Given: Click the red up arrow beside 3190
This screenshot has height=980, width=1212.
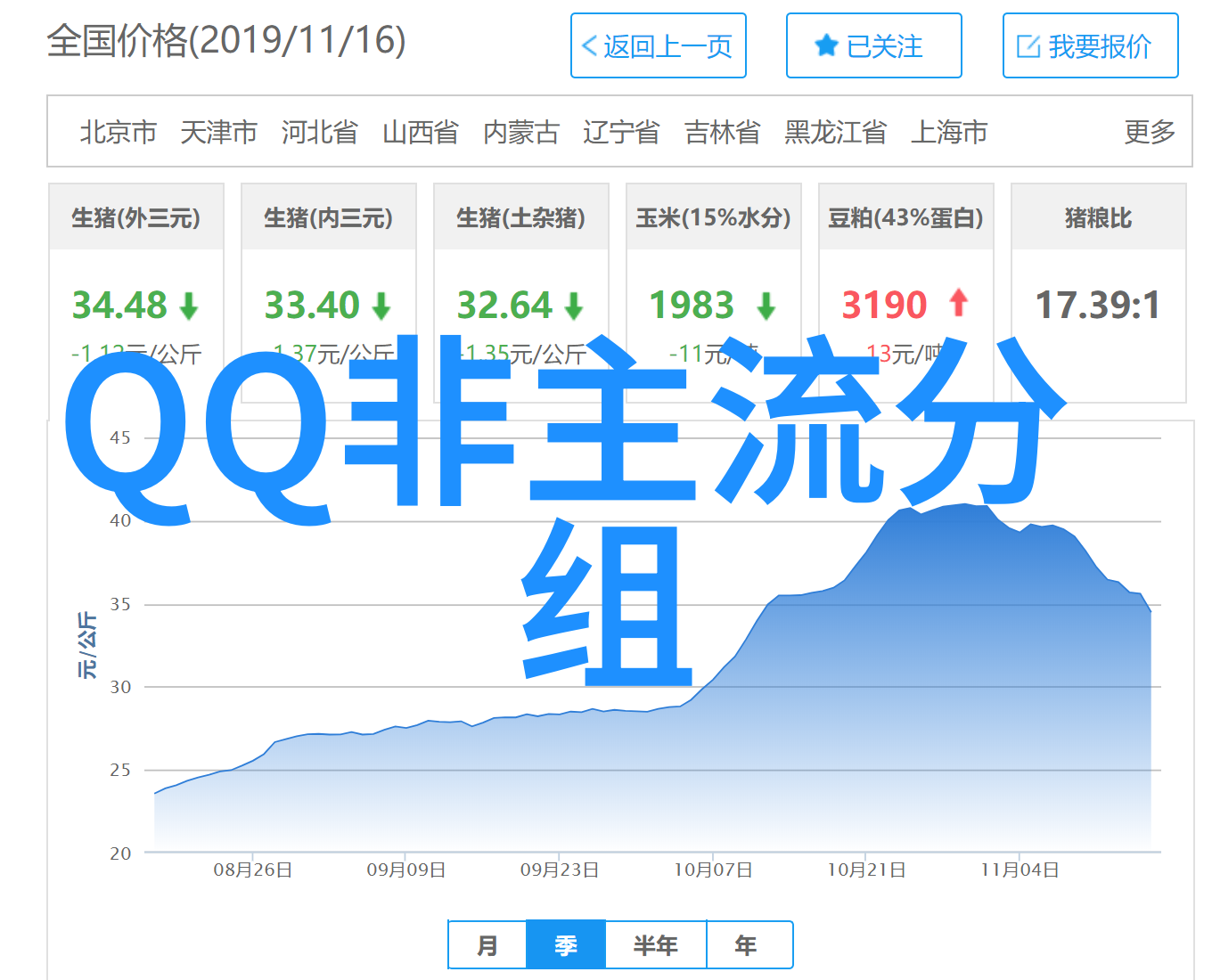Looking at the screenshot, I should click(x=959, y=302).
